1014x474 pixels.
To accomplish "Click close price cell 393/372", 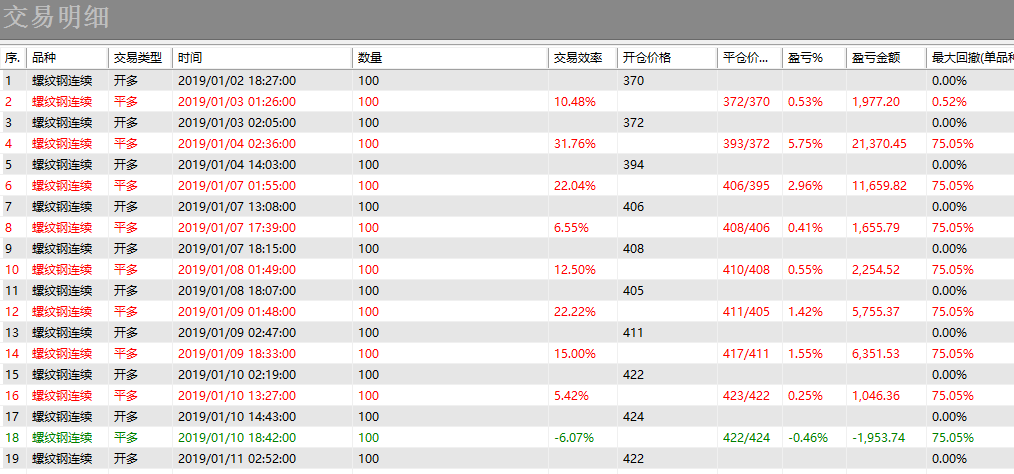I will (x=746, y=144).
